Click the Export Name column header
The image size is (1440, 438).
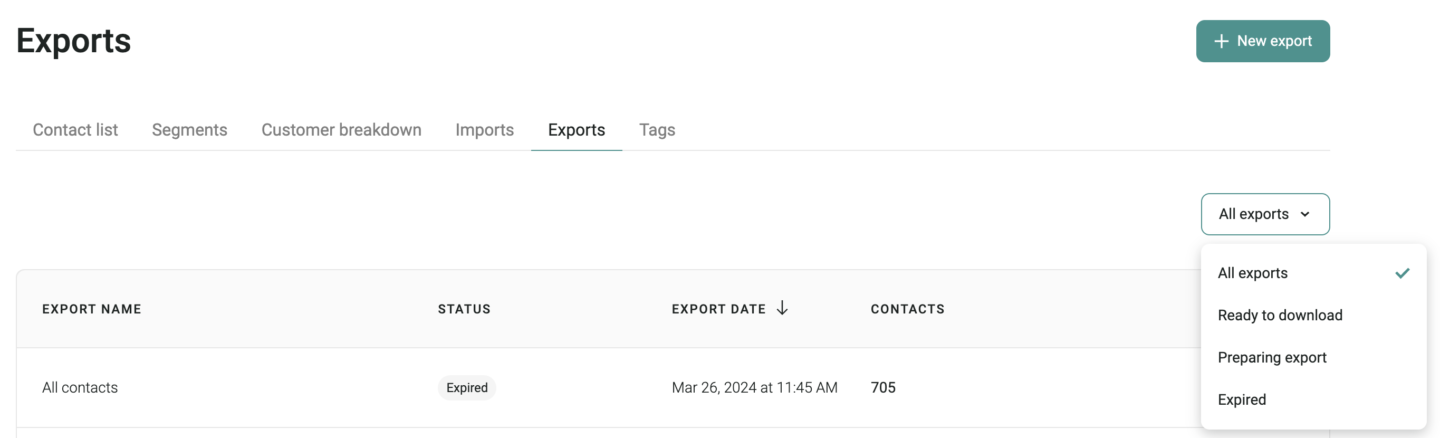(x=92, y=309)
